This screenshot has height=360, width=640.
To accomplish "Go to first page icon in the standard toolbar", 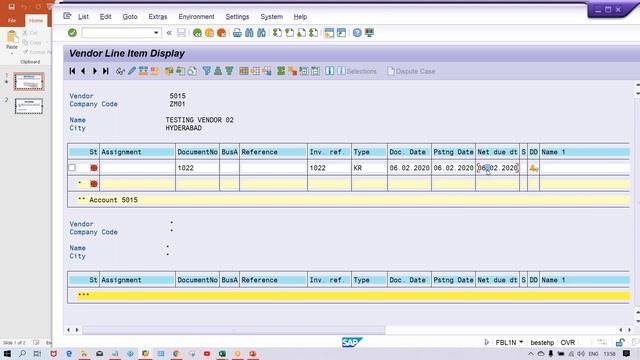I will tap(278, 33).
